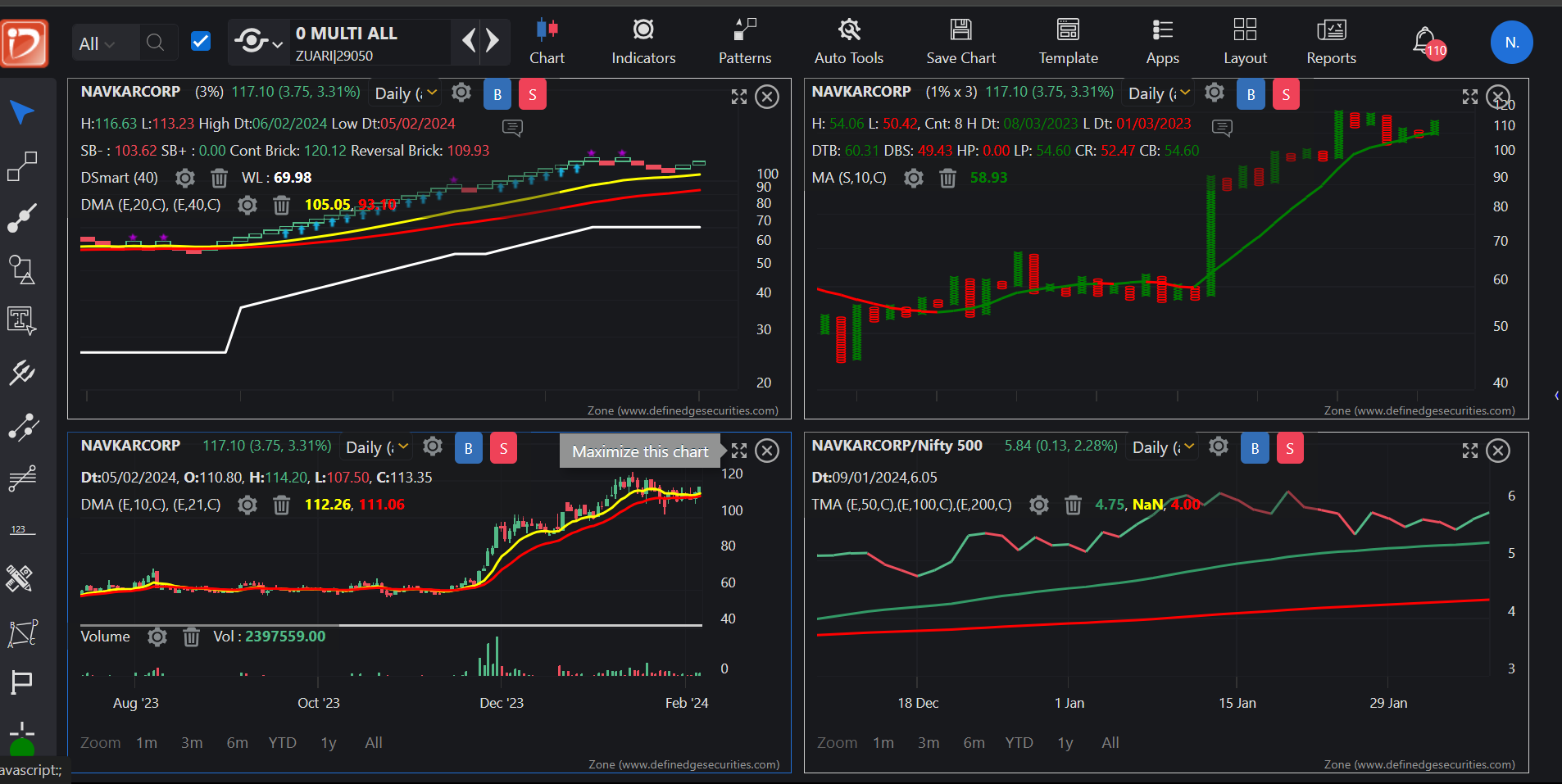This screenshot has width=1562, height=784.
Task: Open settings gear for DSmart (40) indicator
Action: [x=185, y=178]
